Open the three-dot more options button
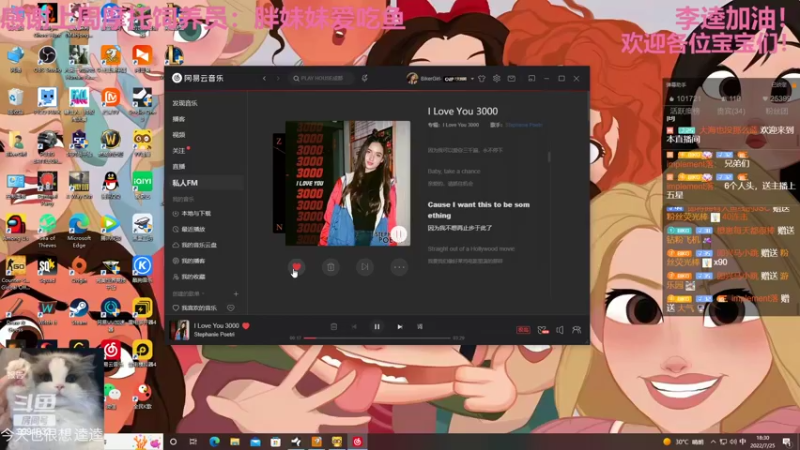The height and width of the screenshot is (450, 800). click(x=399, y=267)
